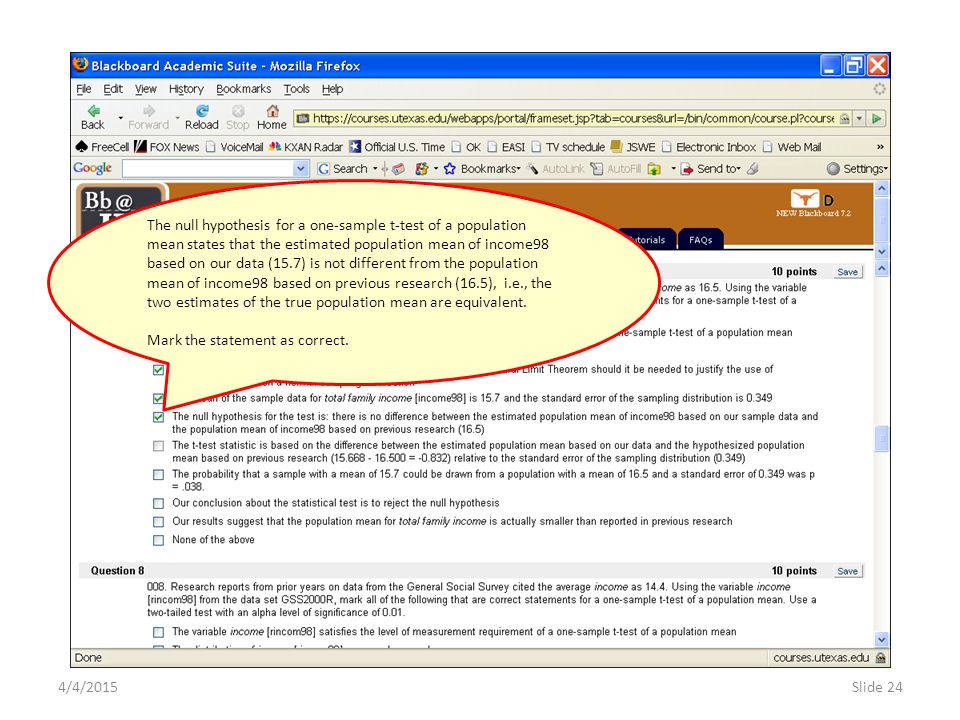Check Question 8 level of measurement statement
This screenshot has width=960, height=720.
point(159,632)
